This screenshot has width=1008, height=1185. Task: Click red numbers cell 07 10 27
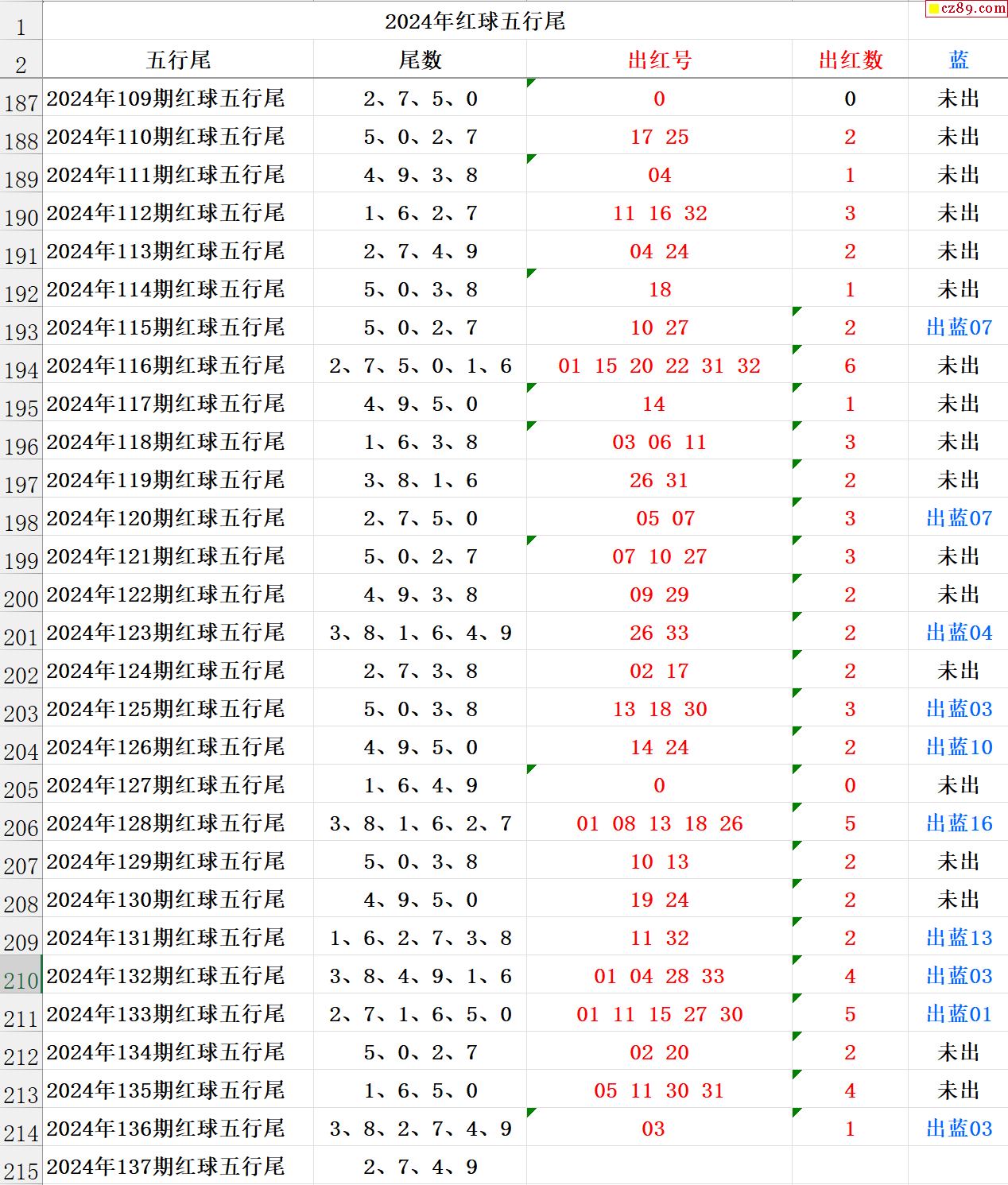tap(659, 556)
